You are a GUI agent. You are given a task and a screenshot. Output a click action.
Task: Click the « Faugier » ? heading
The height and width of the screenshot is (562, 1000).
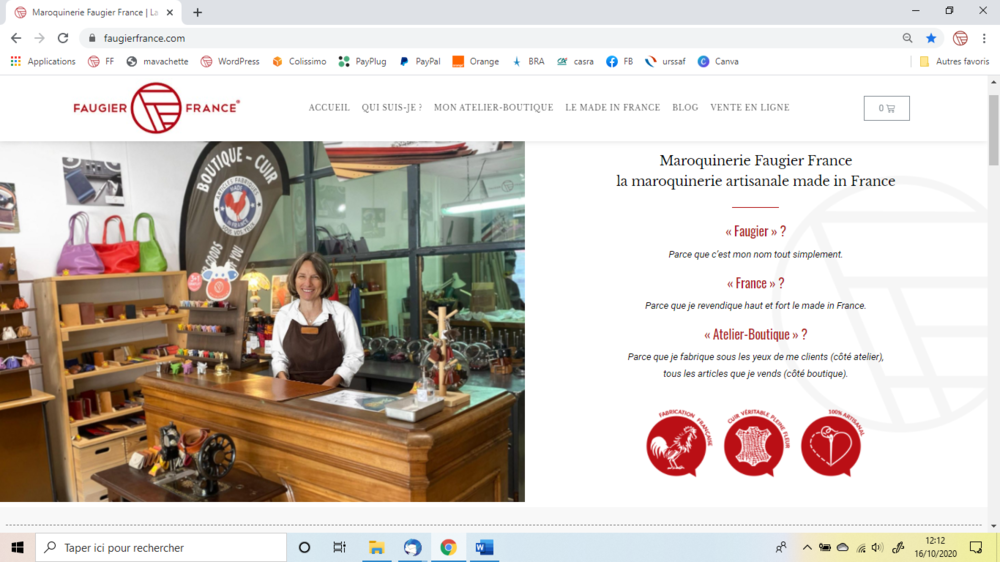coord(755,232)
